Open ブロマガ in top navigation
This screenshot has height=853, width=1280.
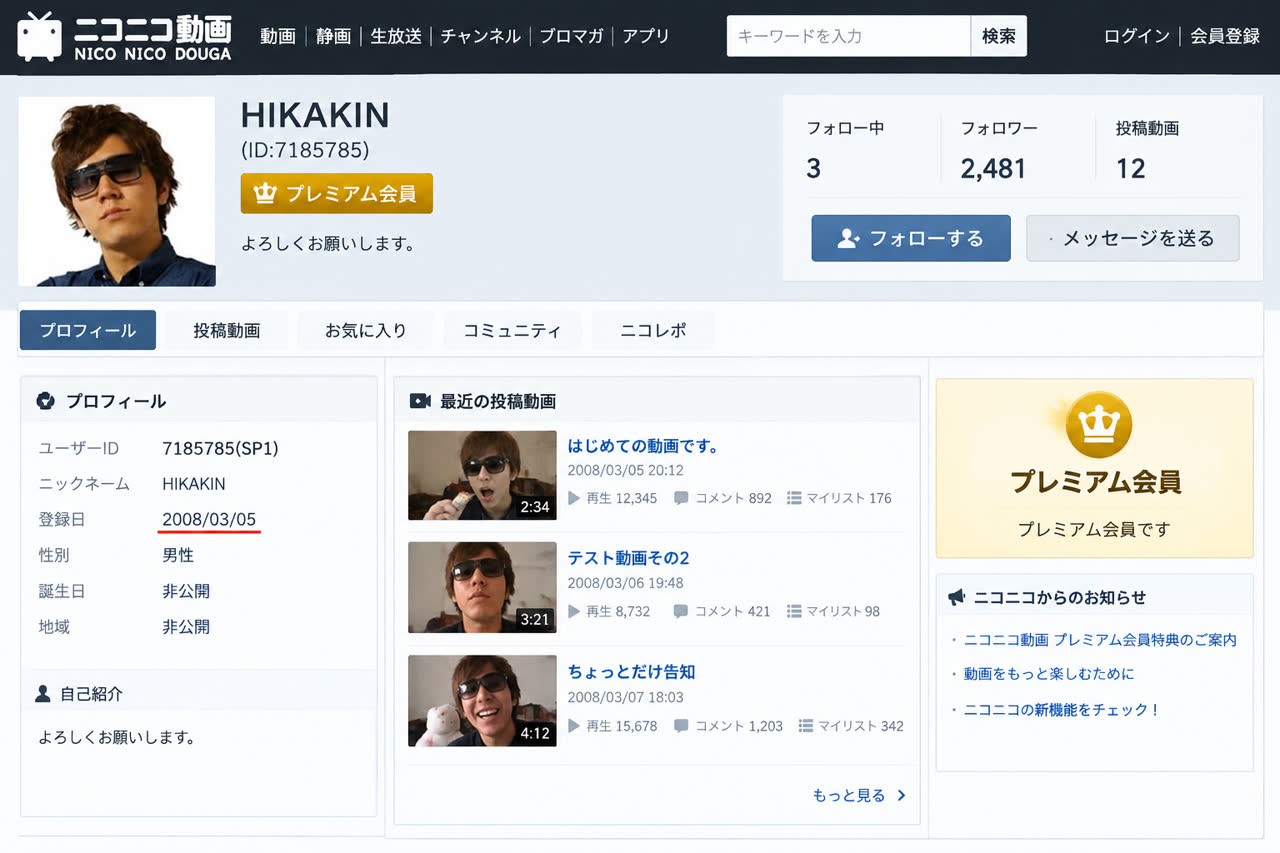tap(571, 36)
